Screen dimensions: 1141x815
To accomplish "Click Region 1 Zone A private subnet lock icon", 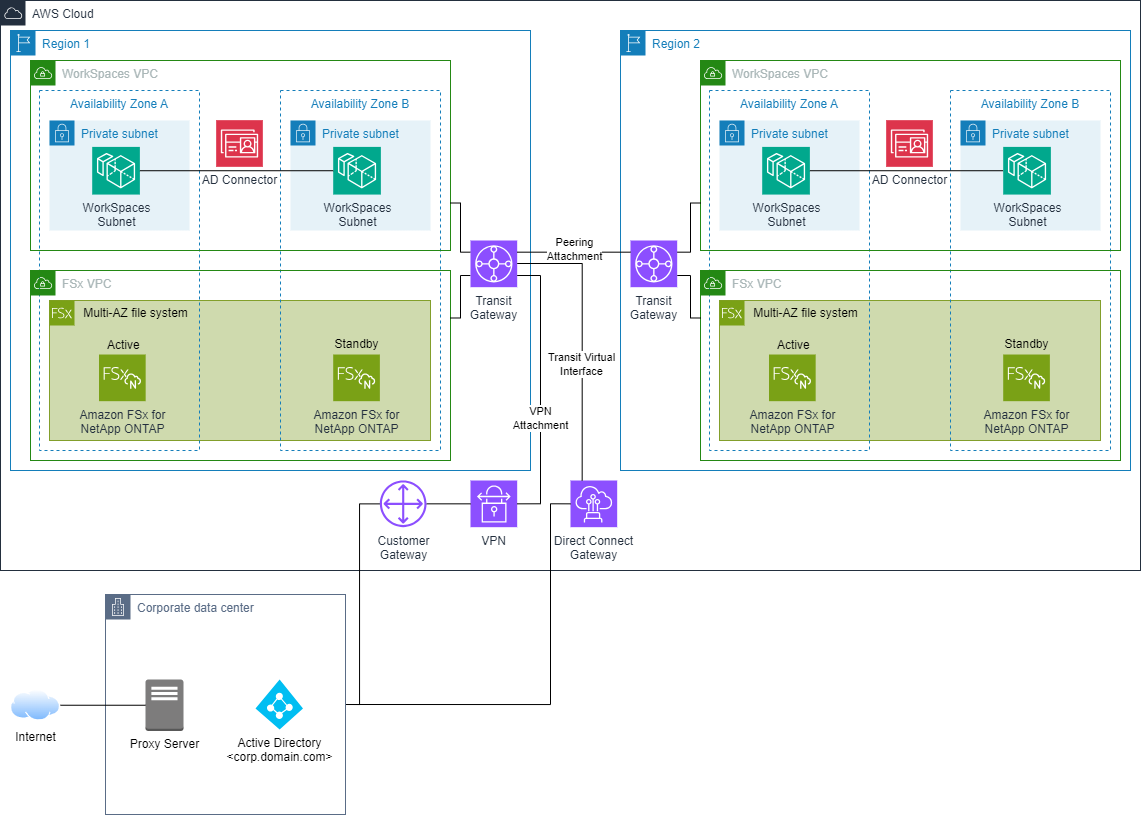I will [62, 133].
